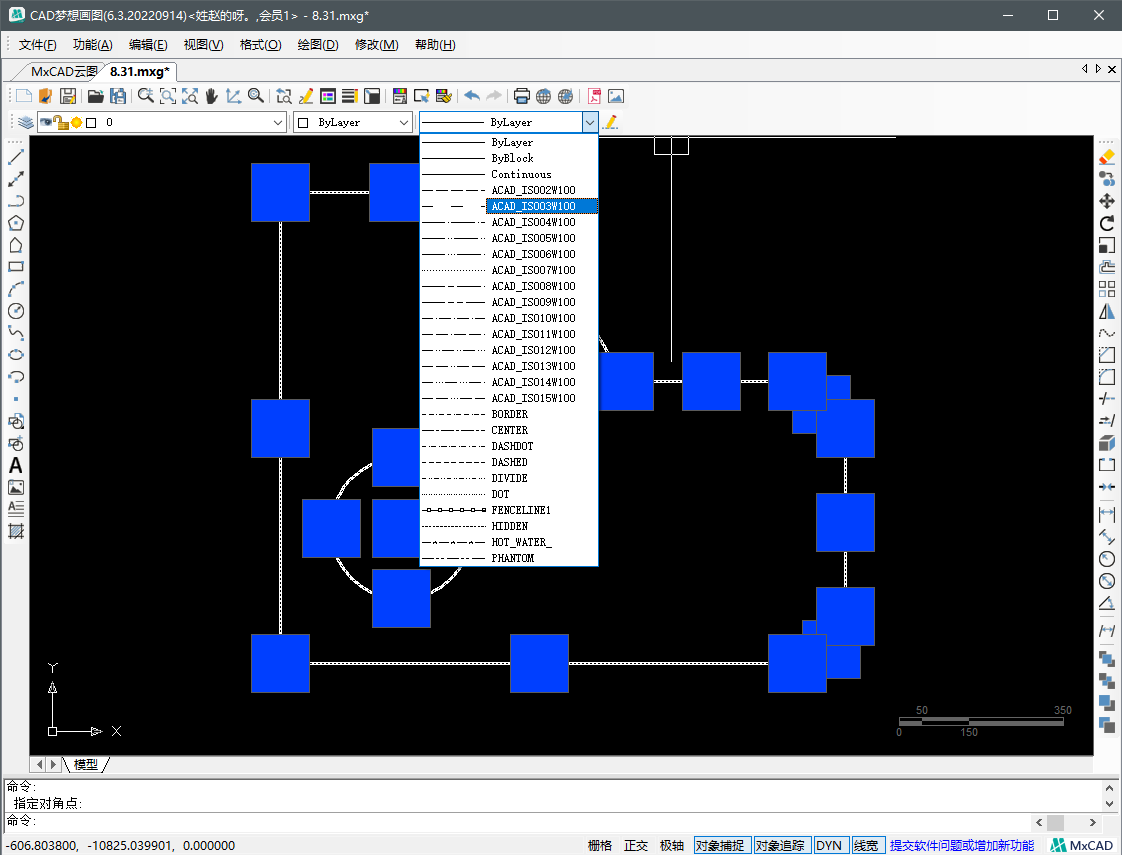
Task: Toggle 极轴 polar tracking
Action: 671,846
